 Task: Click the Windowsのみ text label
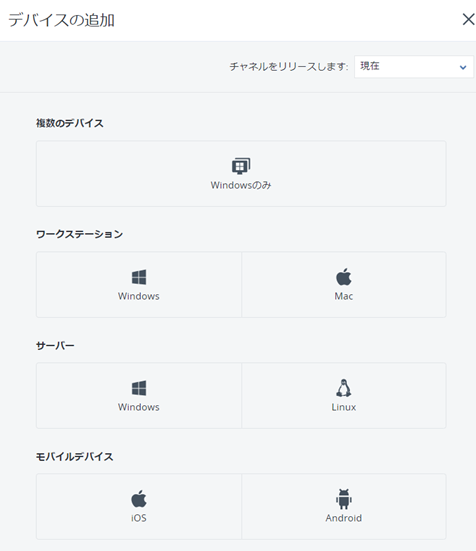point(241,185)
